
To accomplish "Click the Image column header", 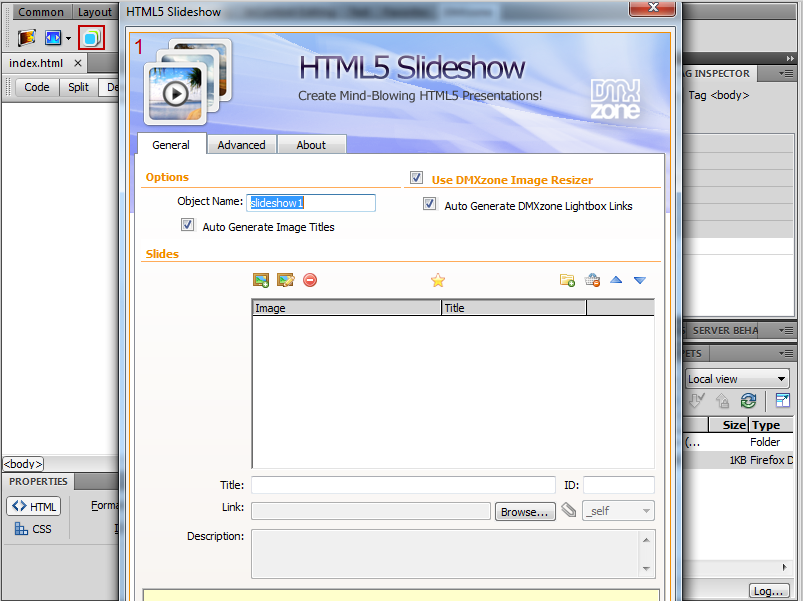I will (347, 308).
